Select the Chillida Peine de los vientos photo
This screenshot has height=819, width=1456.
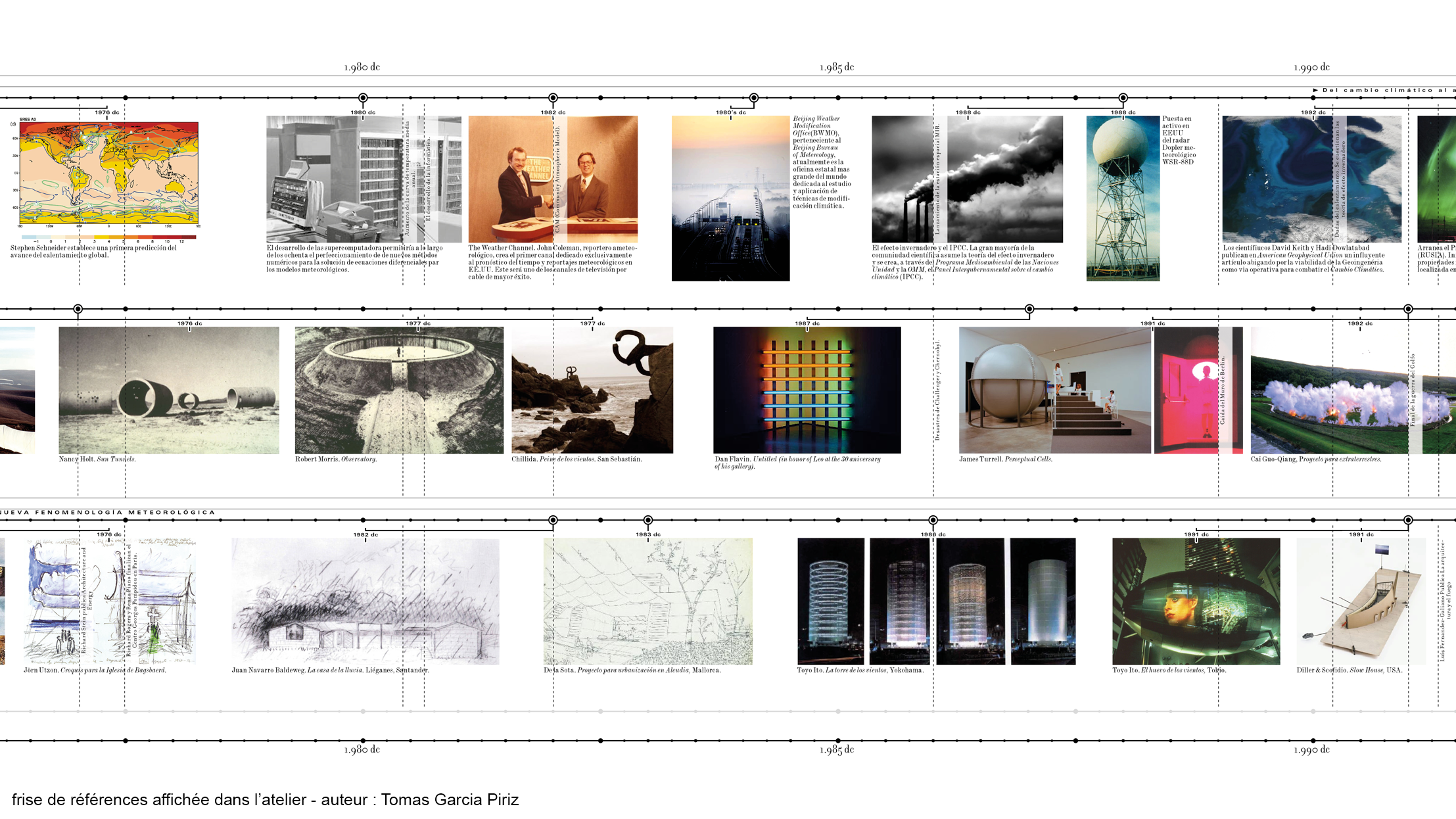592,390
